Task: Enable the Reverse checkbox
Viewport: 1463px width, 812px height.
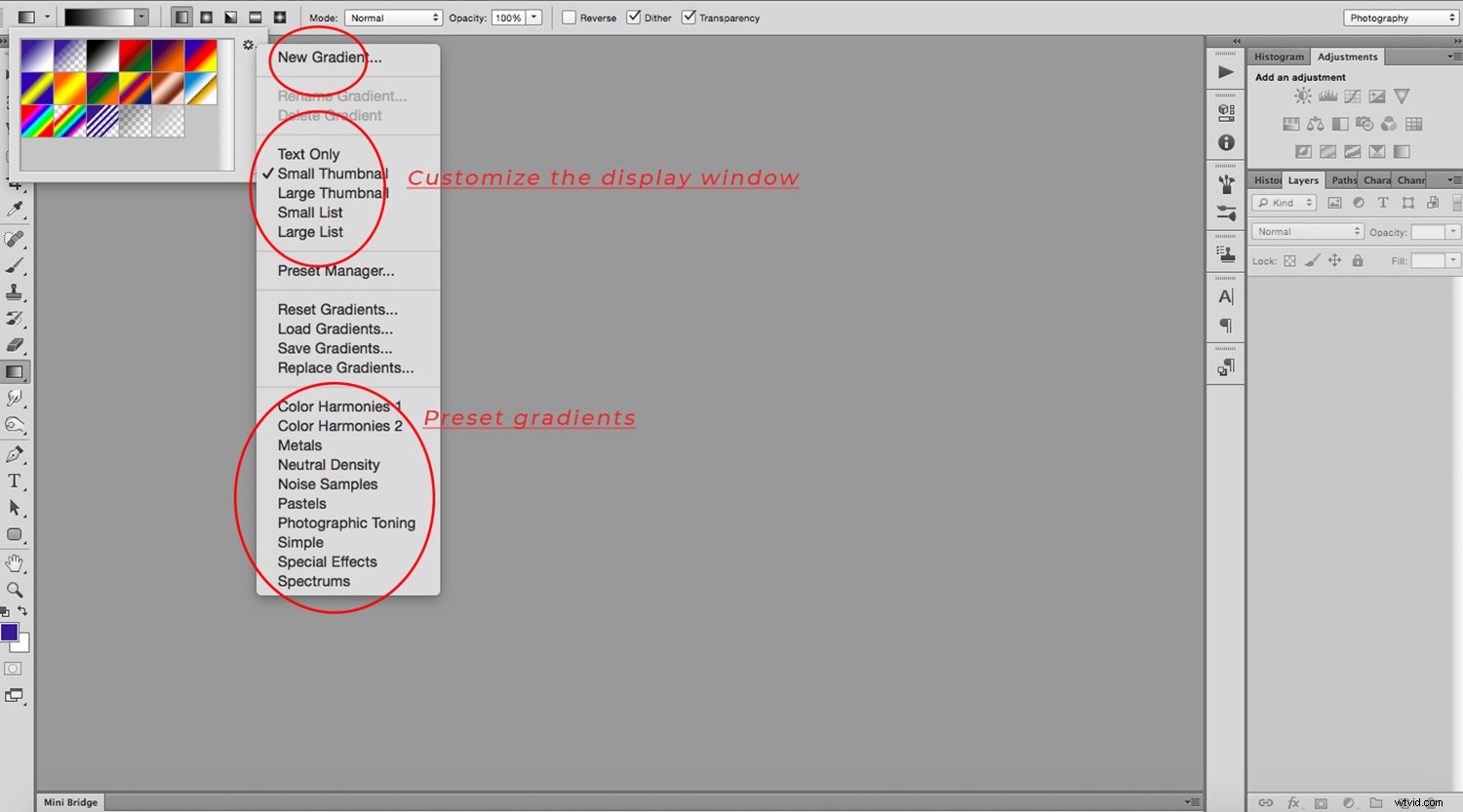Action: pos(569,18)
